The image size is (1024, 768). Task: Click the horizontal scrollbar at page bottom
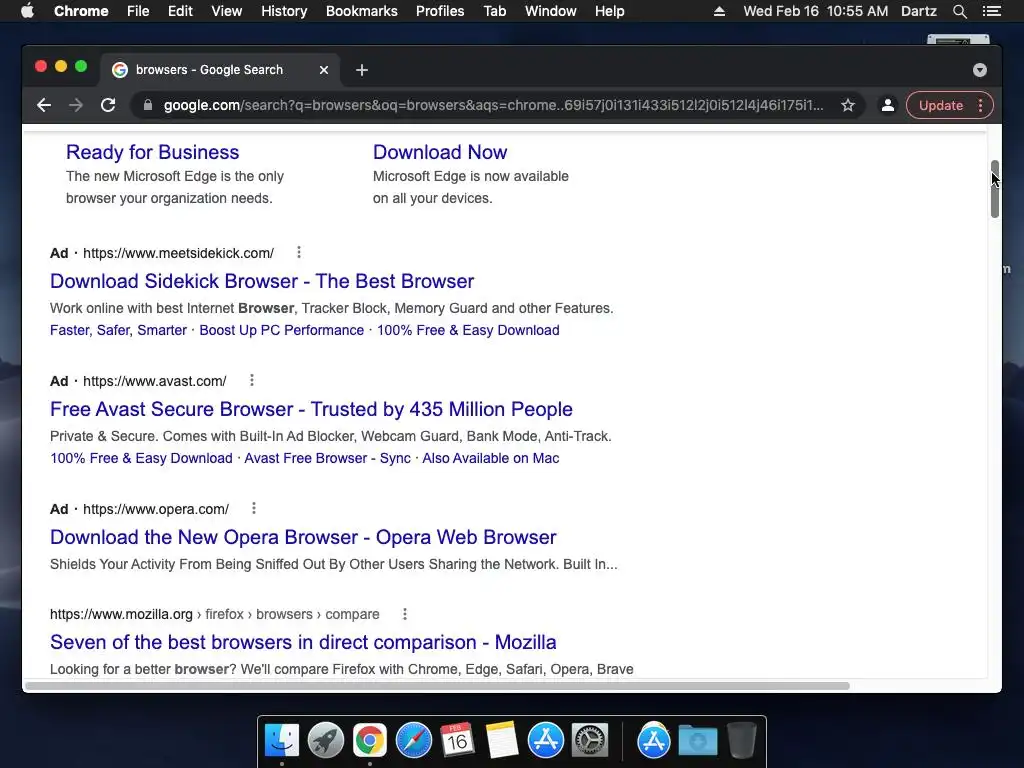tap(437, 686)
